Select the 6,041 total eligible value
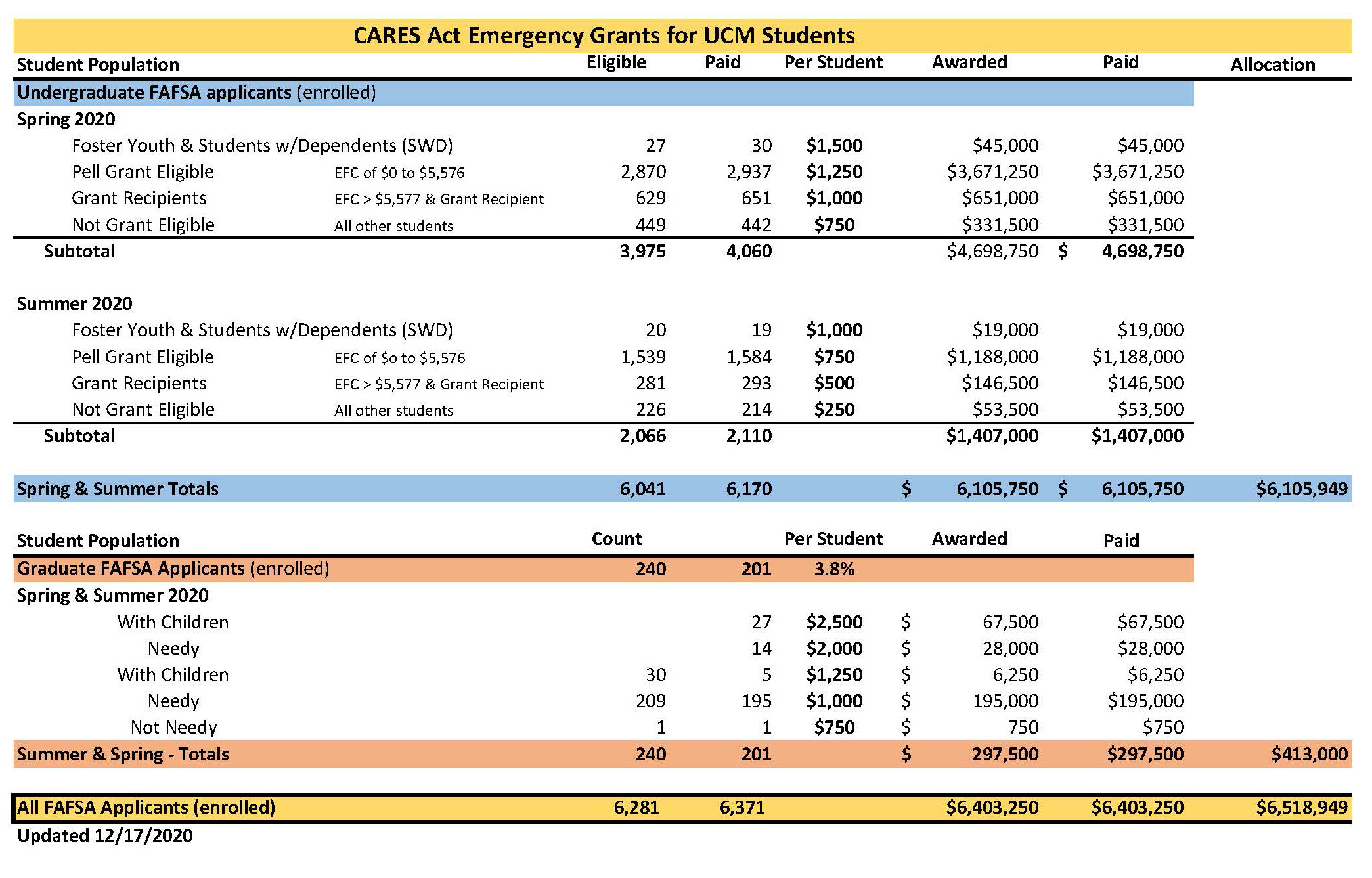Viewport: 1372px width, 878px height. click(x=643, y=489)
